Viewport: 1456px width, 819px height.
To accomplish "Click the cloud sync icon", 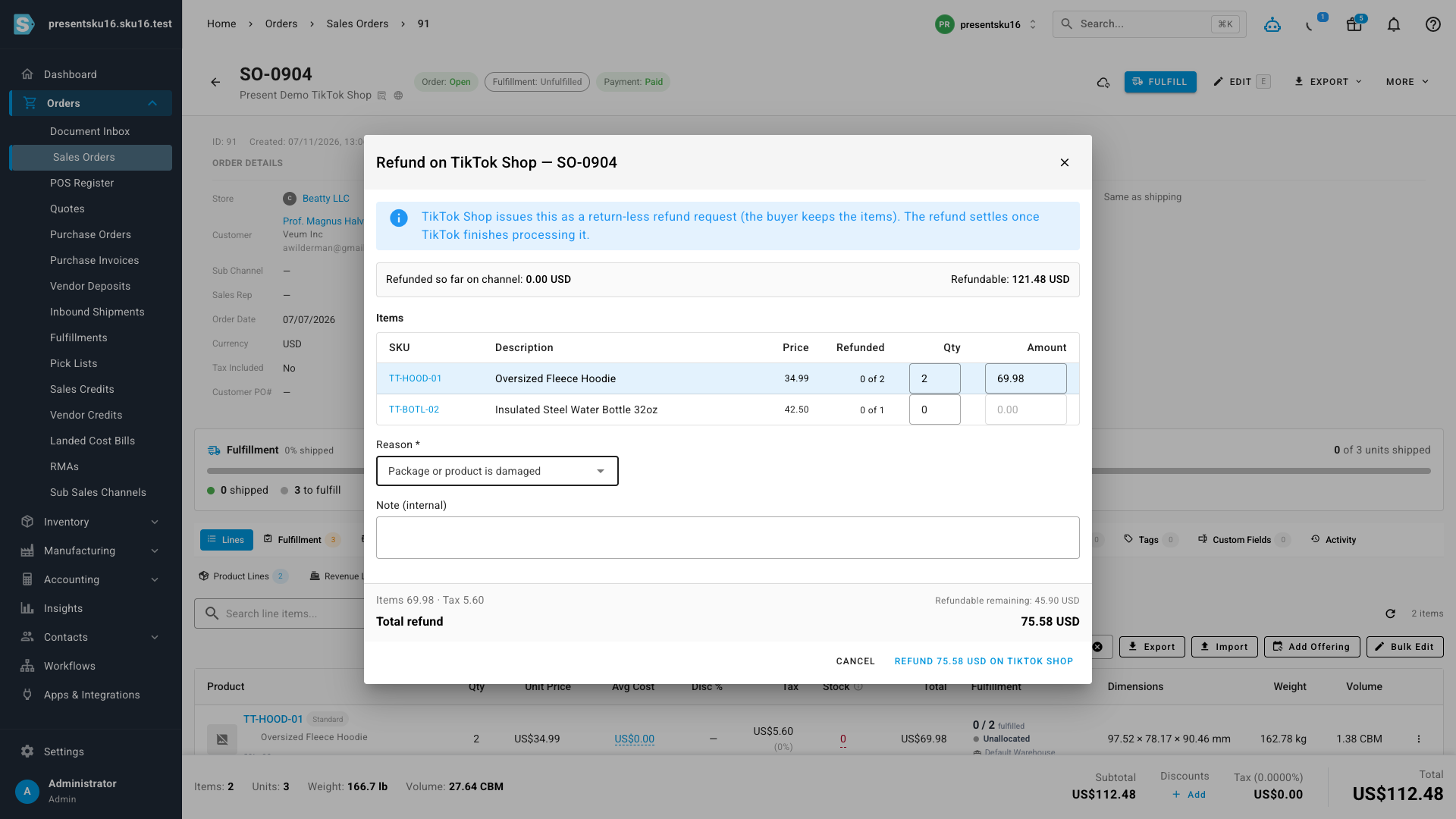I will (1103, 82).
